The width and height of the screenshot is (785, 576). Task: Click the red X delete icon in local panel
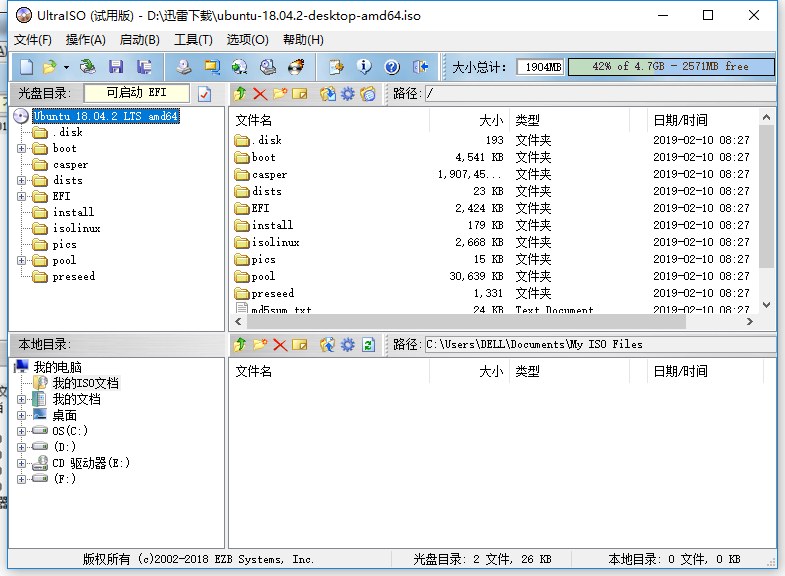point(280,345)
